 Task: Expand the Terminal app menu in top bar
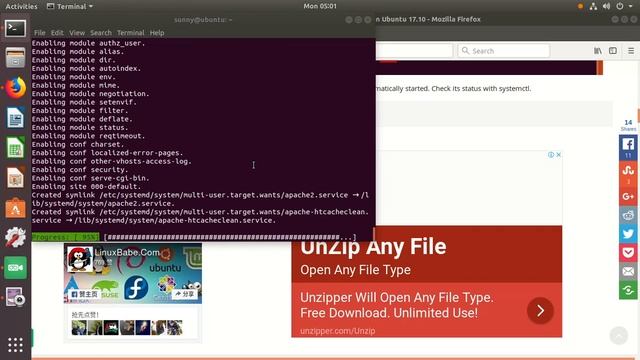click(70, 6)
